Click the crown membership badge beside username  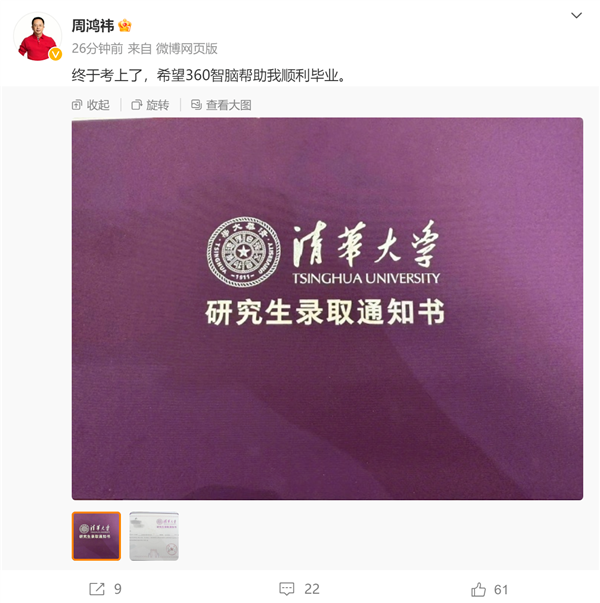[x=125, y=26]
